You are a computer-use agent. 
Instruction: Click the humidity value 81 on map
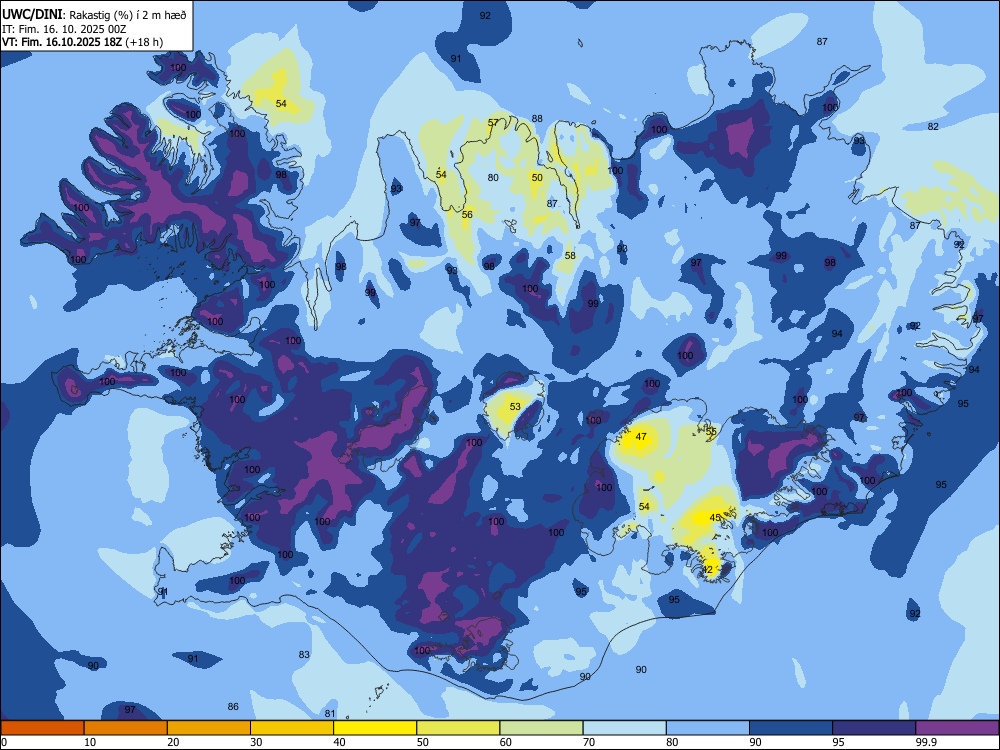pyautogui.click(x=330, y=714)
